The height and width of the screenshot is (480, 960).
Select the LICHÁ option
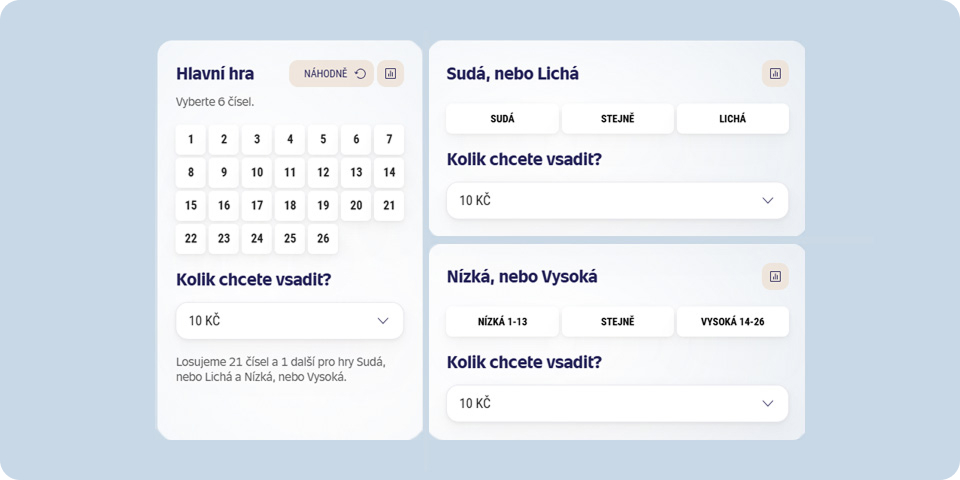732,119
